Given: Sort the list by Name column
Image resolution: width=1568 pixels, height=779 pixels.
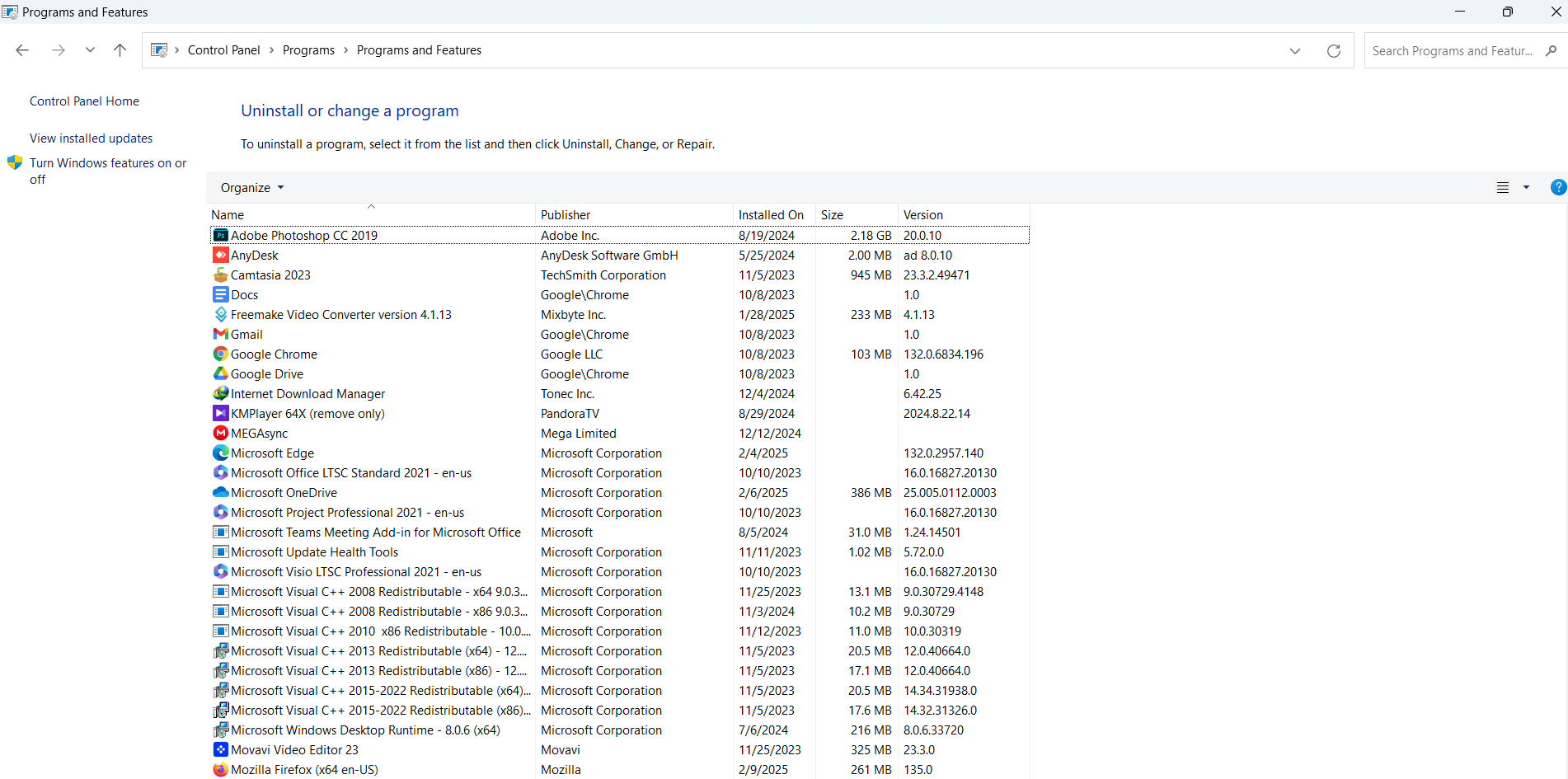Looking at the screenshot, I should point(372,215).
